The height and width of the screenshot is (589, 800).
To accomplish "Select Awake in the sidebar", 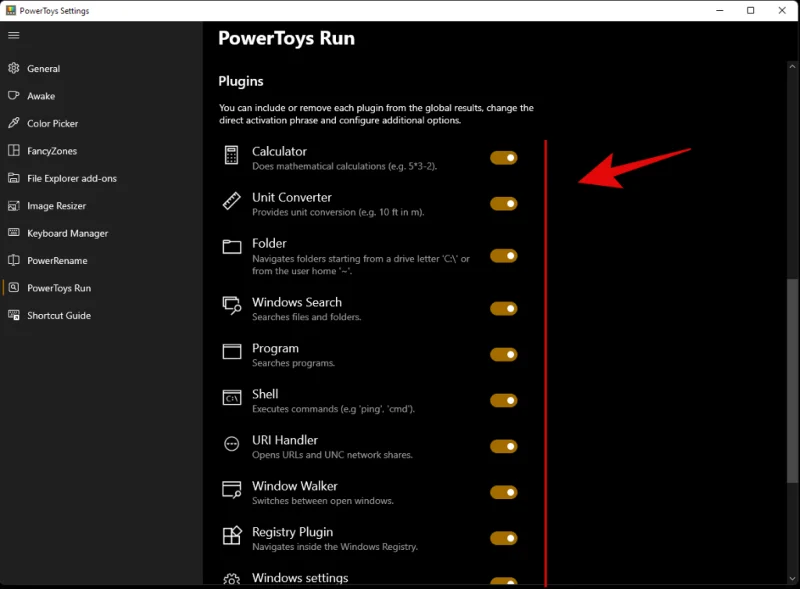I will point(47,95).
